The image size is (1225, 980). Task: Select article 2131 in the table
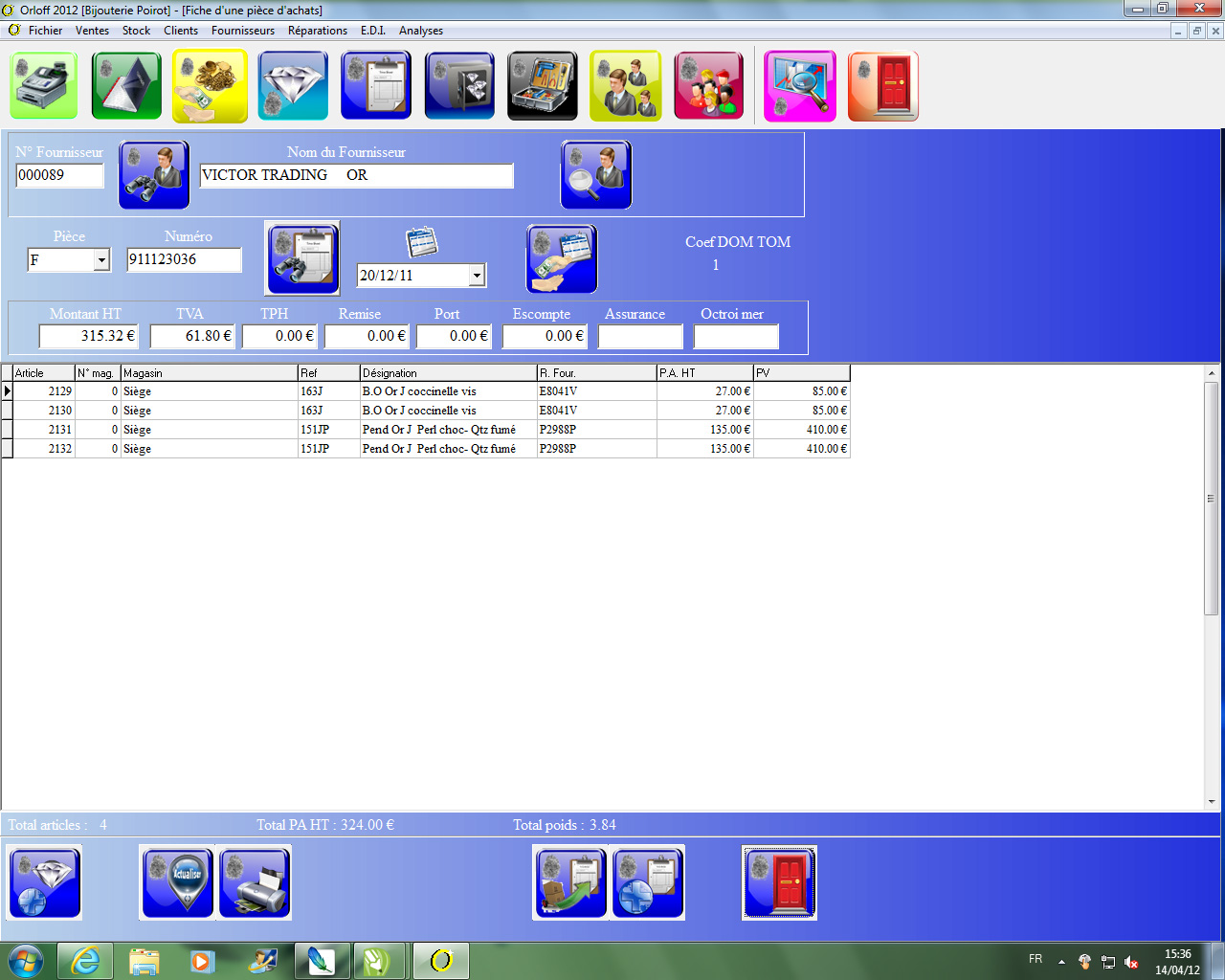(426, 430)
